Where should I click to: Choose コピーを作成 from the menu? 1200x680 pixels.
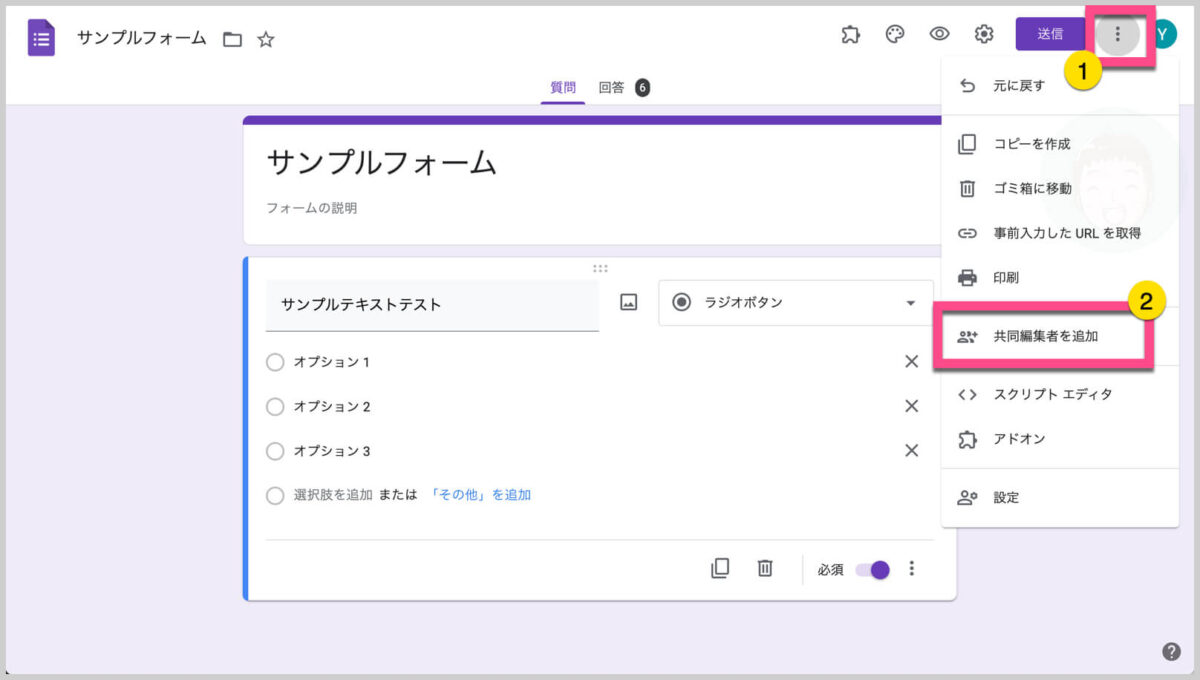(1060, 144)
